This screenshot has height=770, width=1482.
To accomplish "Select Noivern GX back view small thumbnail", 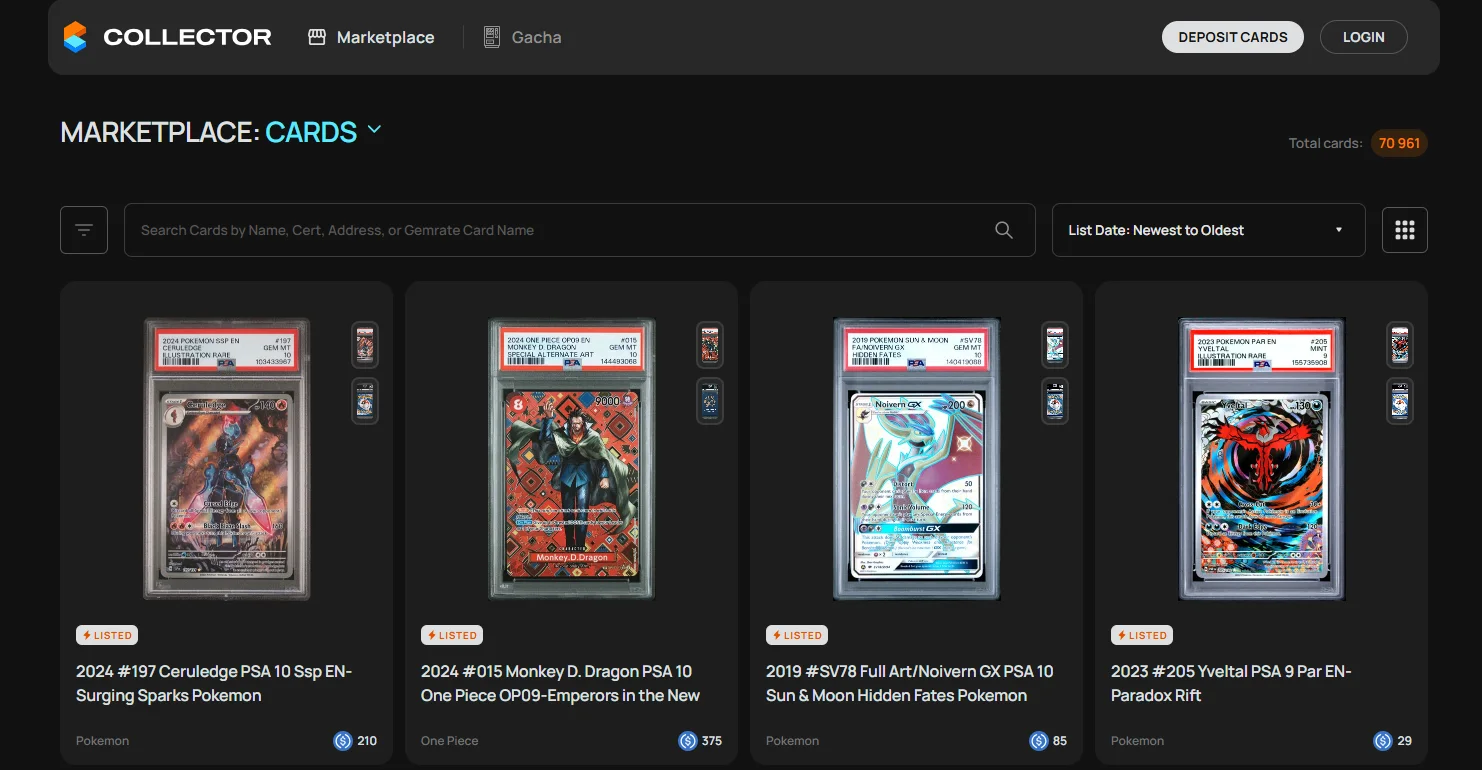I will 1055,401.
